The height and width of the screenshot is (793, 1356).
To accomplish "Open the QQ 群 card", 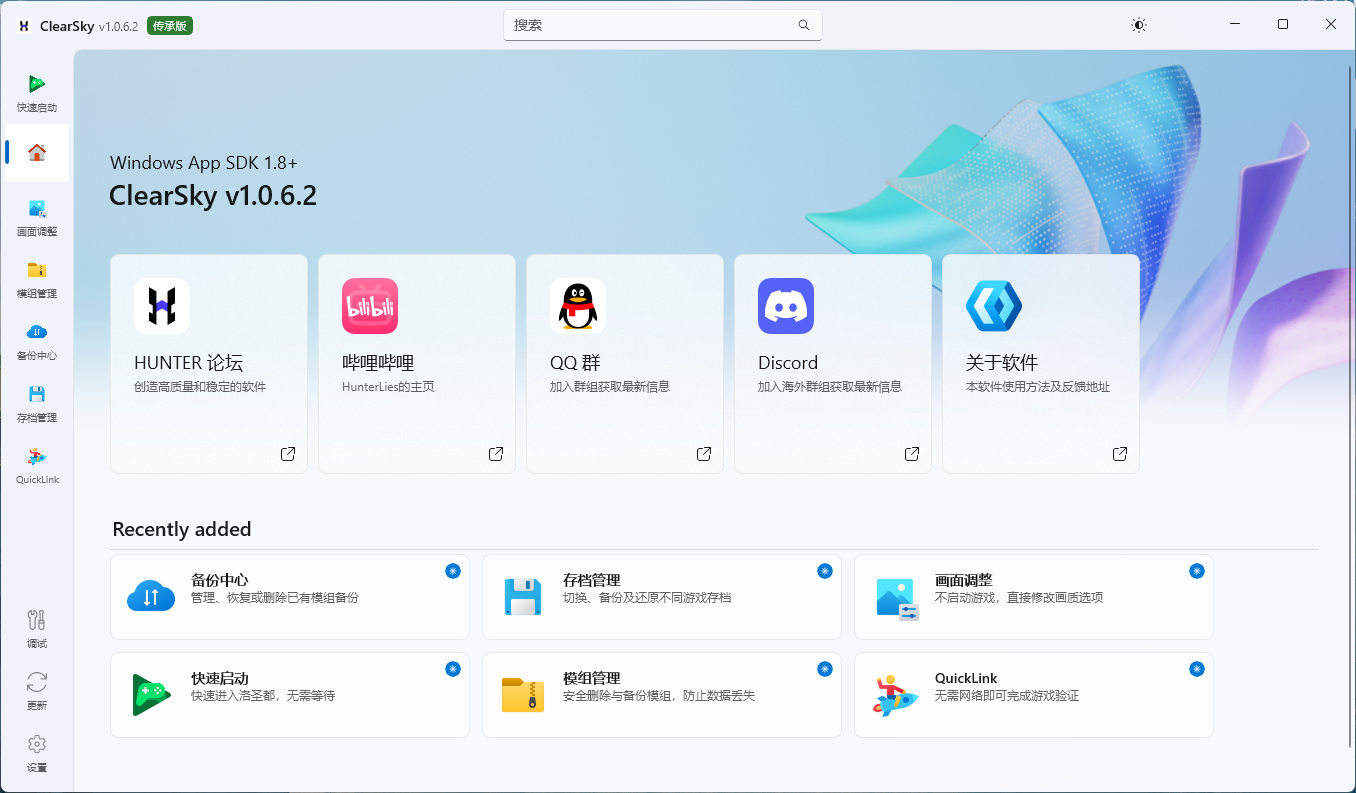I will [624, 363].
